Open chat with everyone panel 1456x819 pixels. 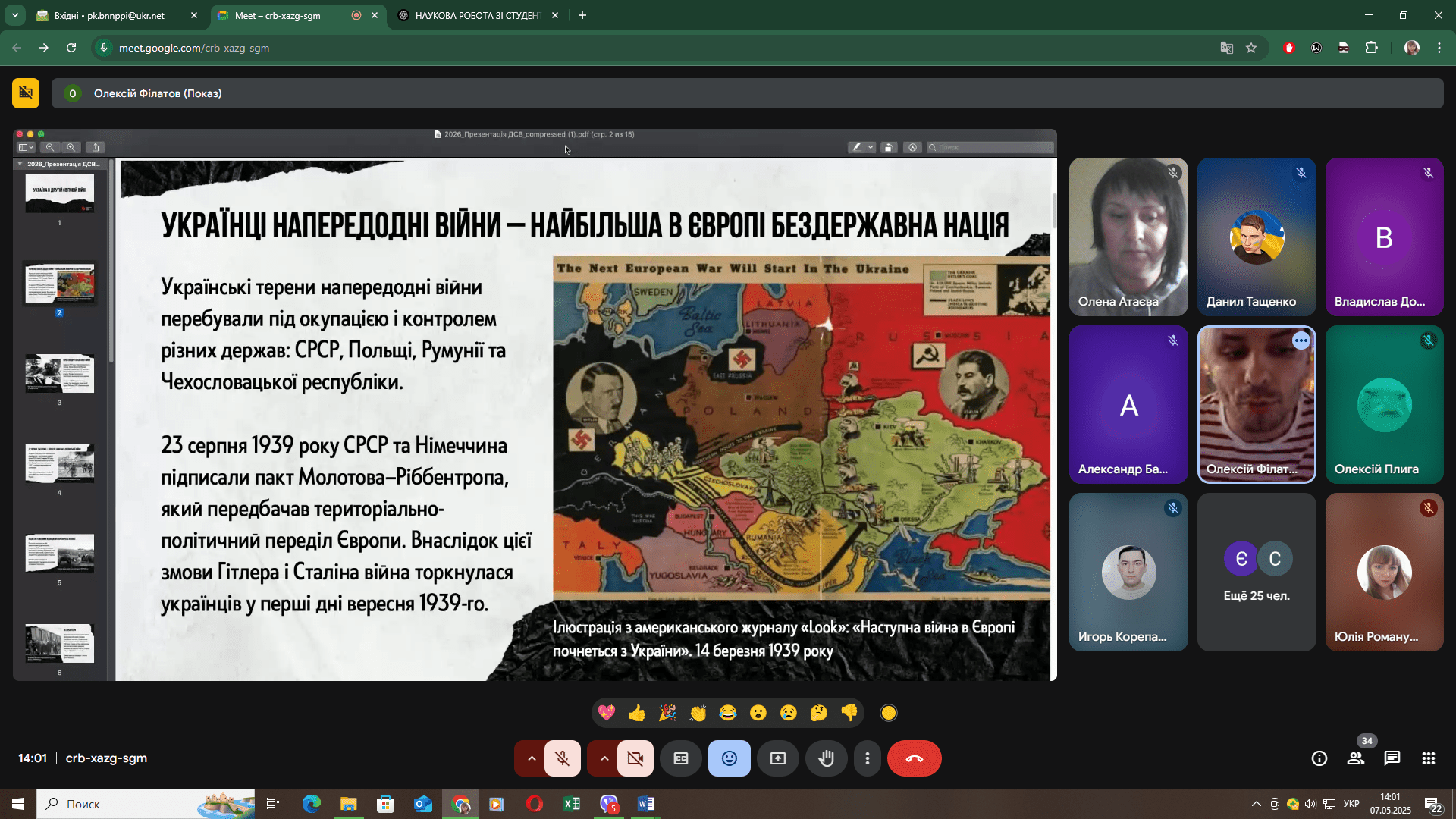point(1392,758)
